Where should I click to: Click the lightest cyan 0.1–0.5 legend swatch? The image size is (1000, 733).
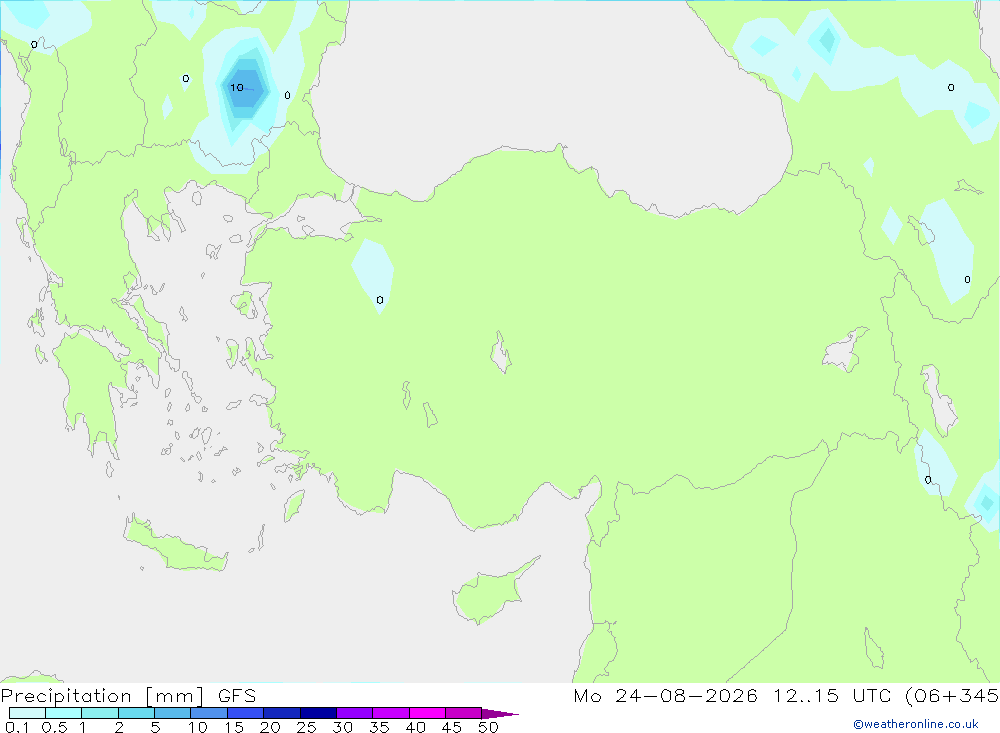[27, 713]
